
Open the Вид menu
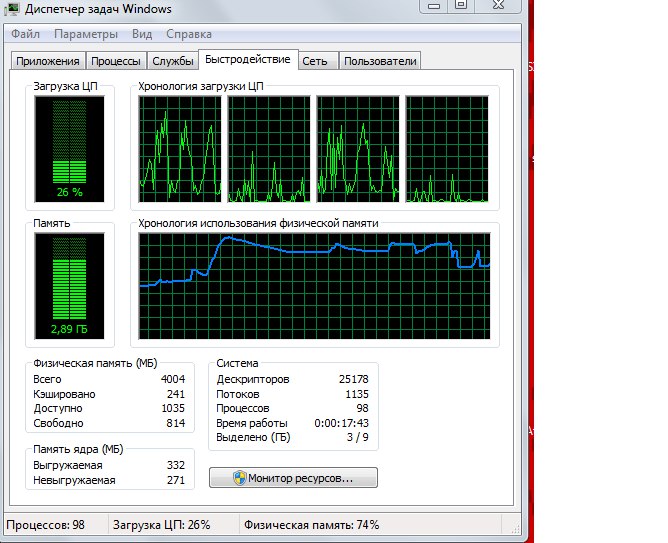(x=142, y=34)
